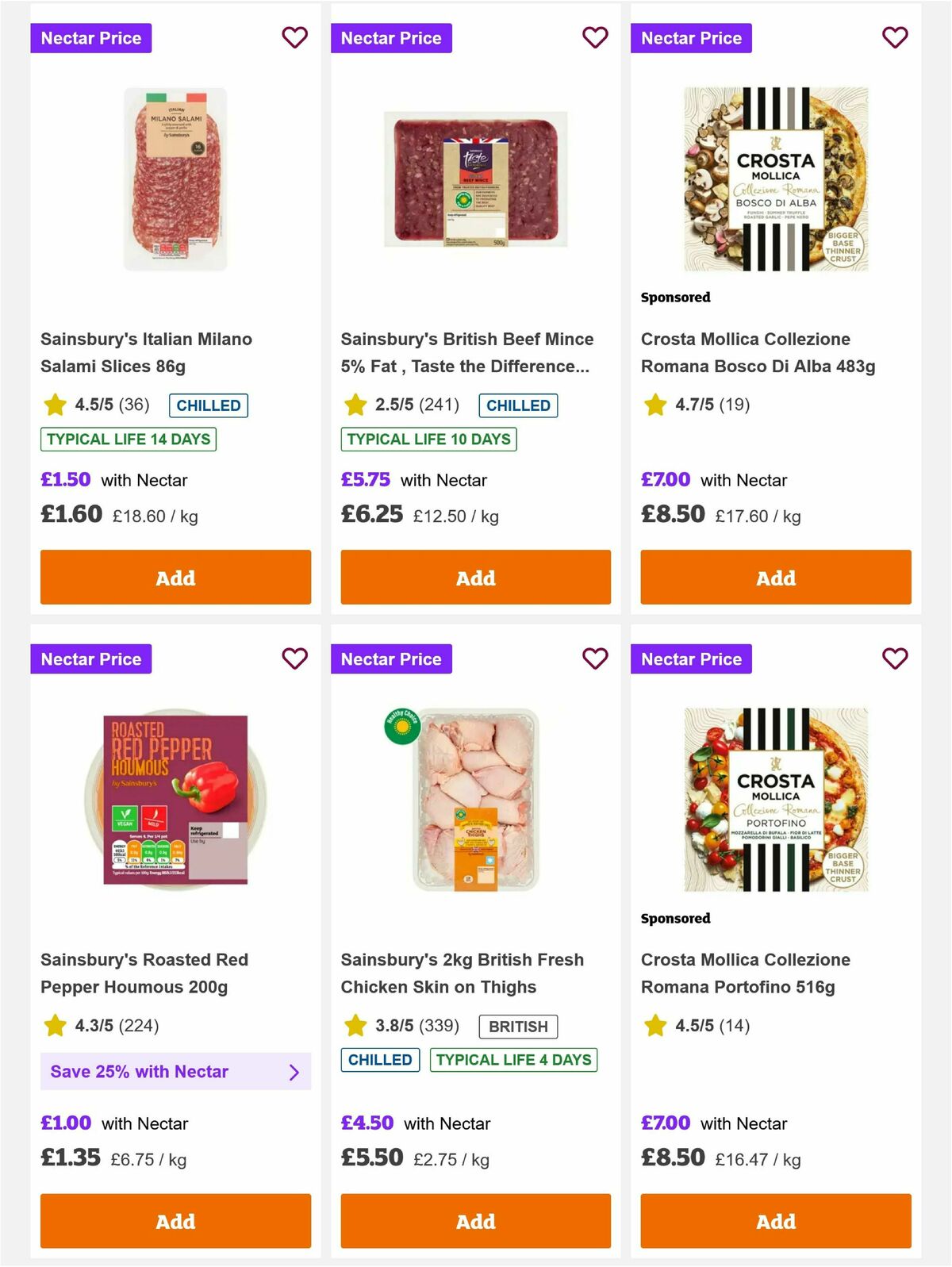This screenshot has height=1267, width=952.
Task: Click the CHILLED badge on British Beef Mince
Action: tap(520, 405)
